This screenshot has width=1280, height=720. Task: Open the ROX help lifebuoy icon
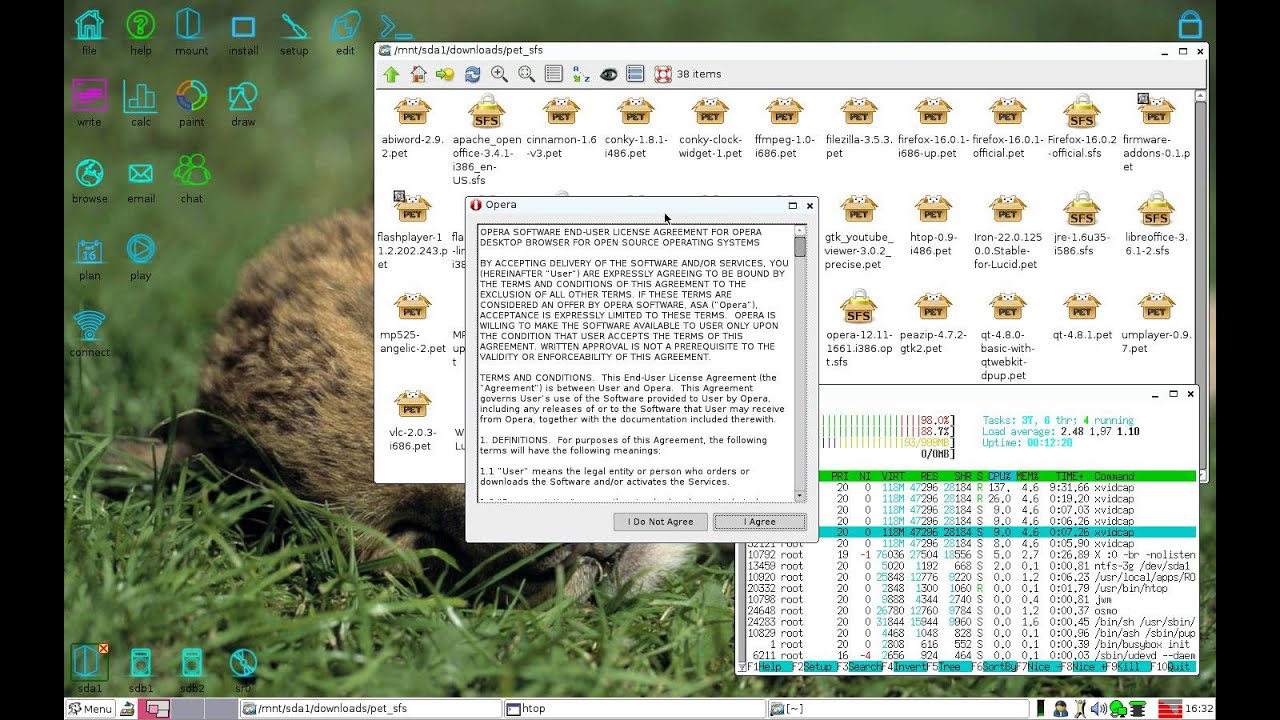coord(662,74)
